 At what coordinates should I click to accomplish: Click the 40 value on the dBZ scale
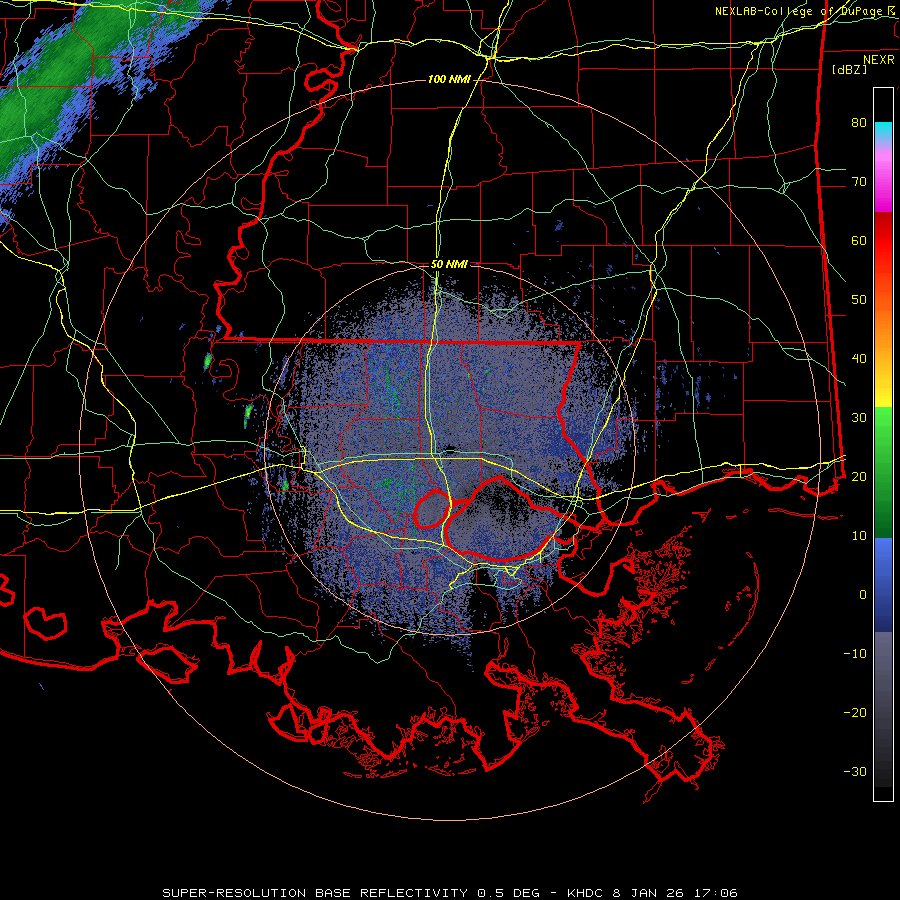pyautogui.click(x=859, y=359)
